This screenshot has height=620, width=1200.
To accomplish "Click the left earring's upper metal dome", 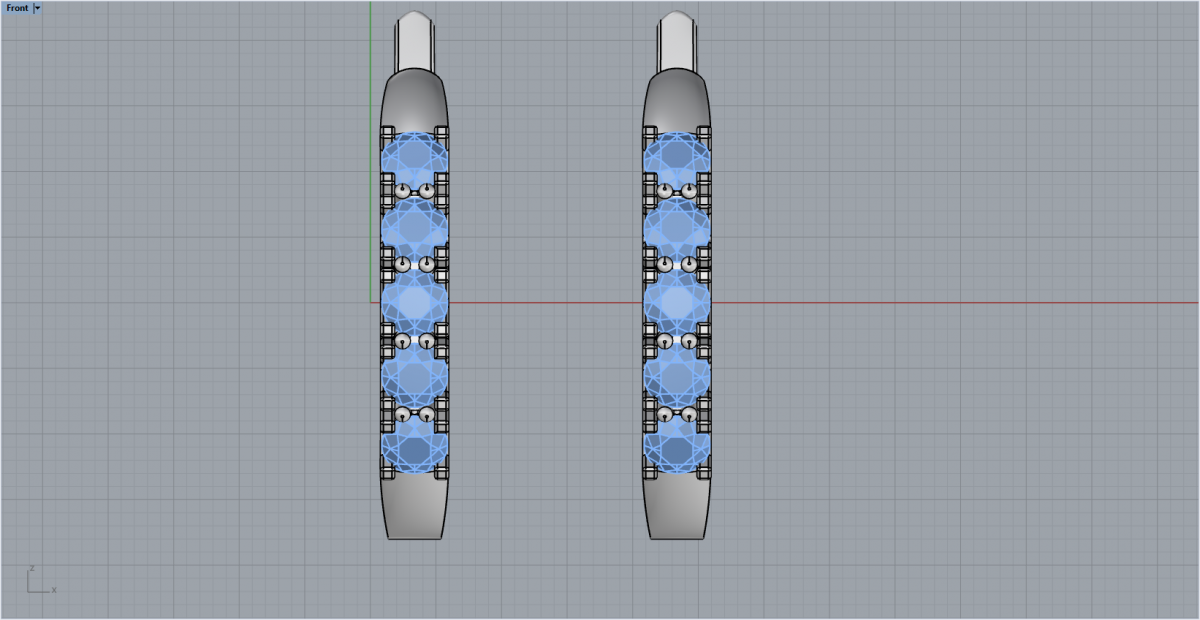I will pos(415,100).
